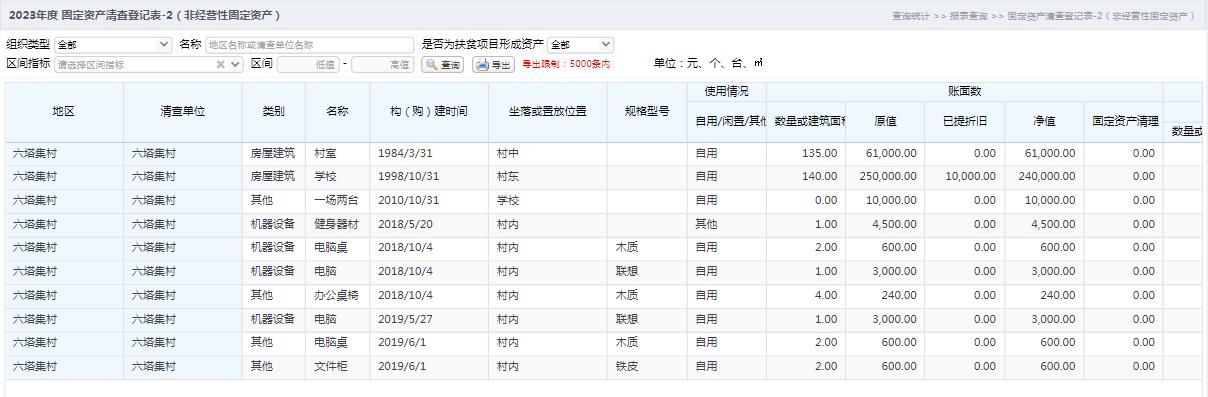This screenshot has width=1208, height=397.
Task: Click the 账面数 column group header
Action: click(964, 91)
